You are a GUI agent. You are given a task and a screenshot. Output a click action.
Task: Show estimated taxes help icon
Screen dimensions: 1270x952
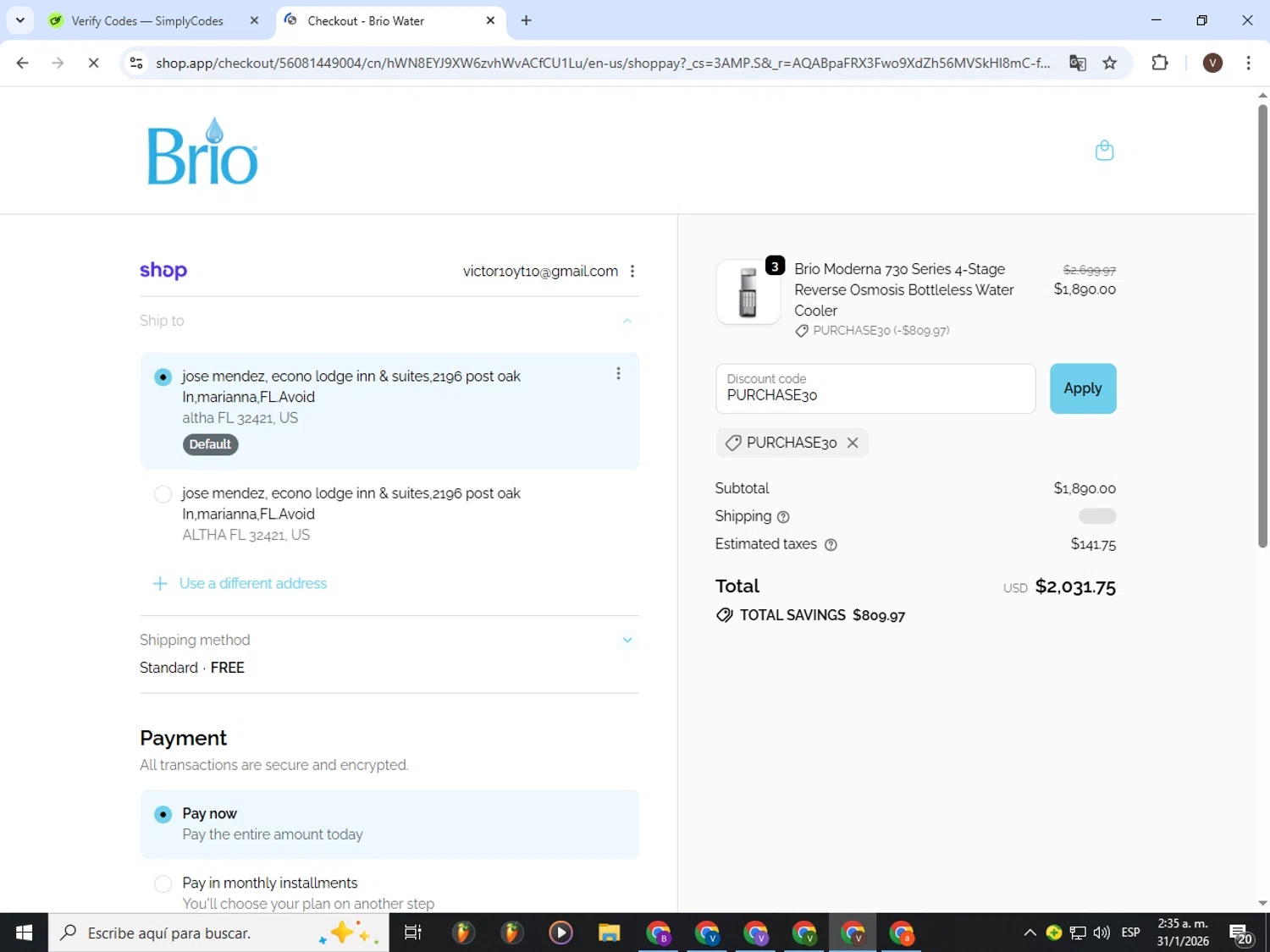pyautogui.click(x=831, y=545)
